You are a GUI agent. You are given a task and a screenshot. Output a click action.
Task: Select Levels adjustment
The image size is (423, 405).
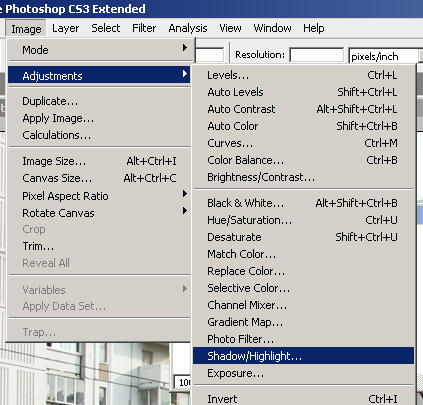pyautogui.click(x=303, y=75)
